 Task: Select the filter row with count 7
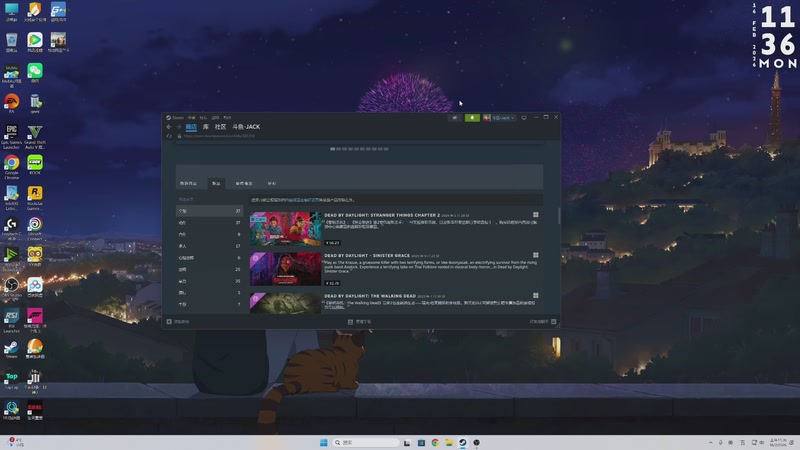(x=210, y=305)
